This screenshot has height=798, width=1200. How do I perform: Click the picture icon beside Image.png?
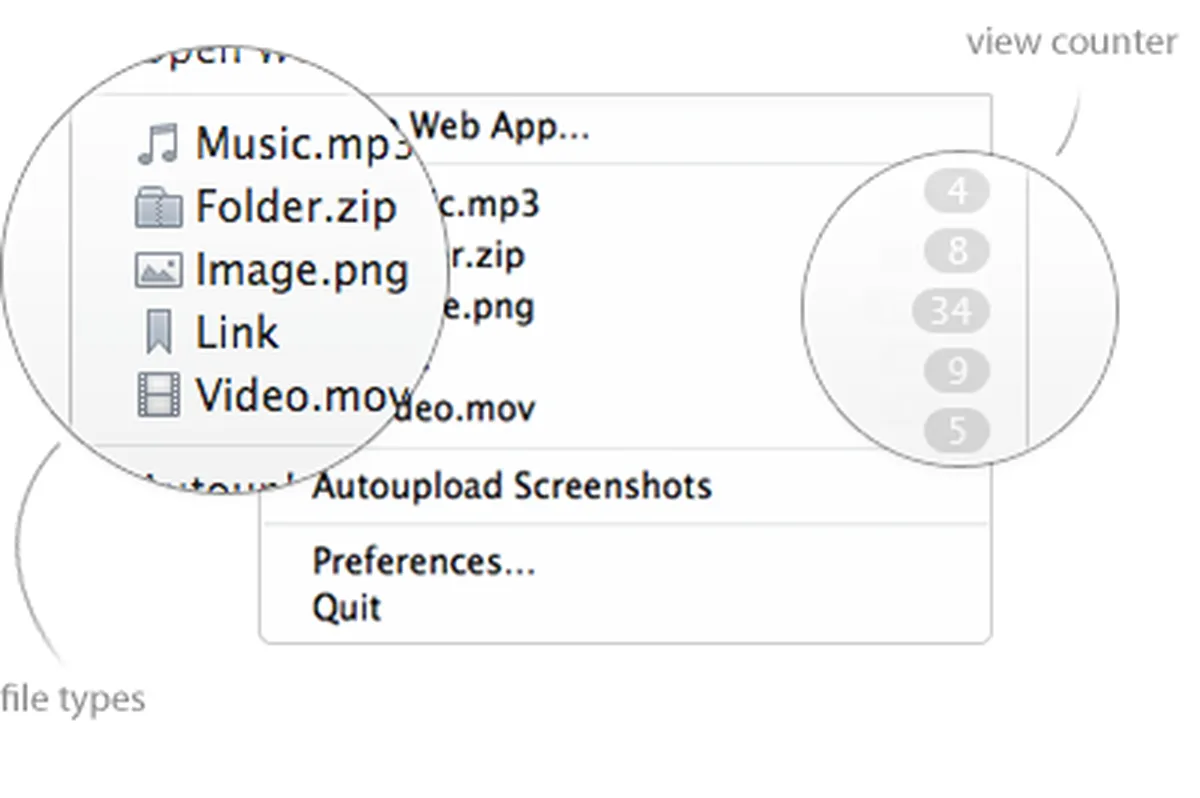(158, 271)
